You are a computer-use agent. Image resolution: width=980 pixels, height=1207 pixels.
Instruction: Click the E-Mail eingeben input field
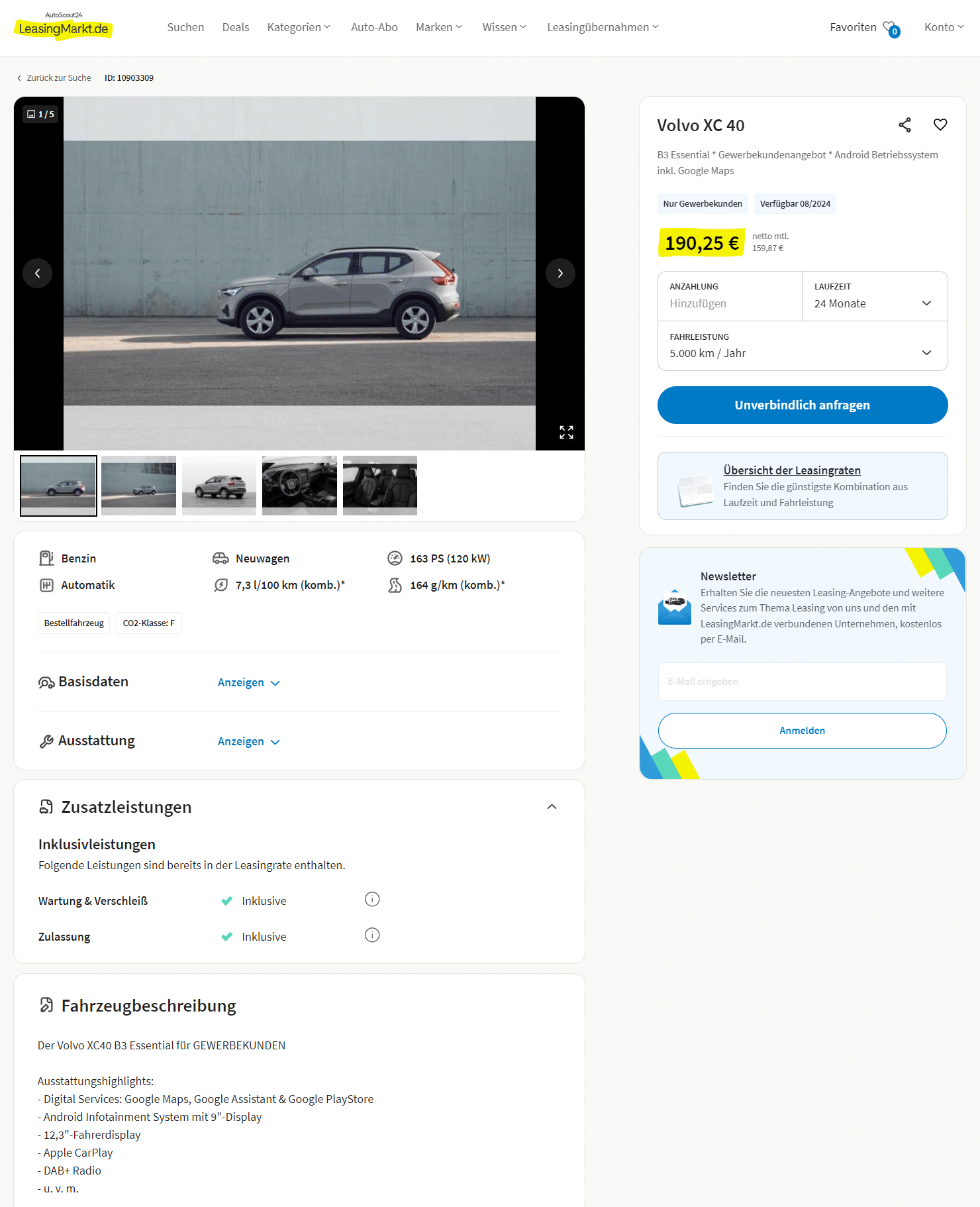coord(802,682)
